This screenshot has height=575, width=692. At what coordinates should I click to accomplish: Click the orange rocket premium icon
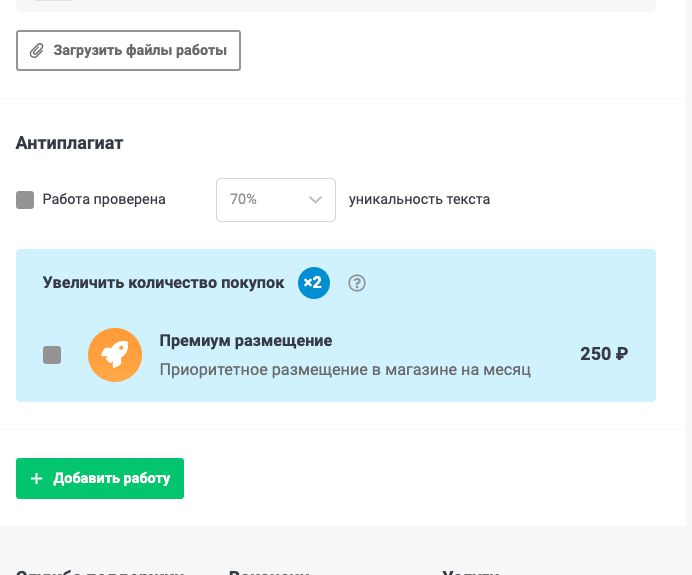[115, 355]
